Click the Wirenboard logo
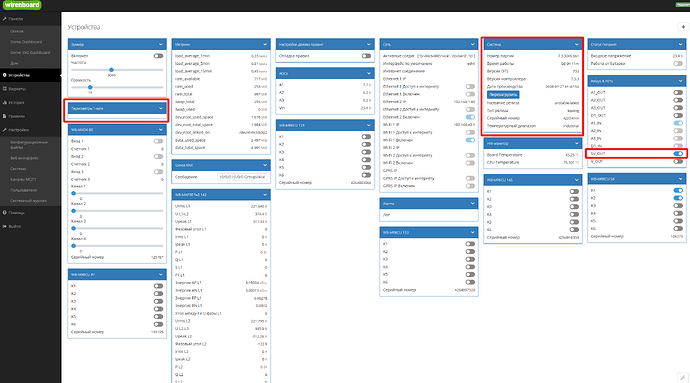690x383 pixels. (x=22, y=5)
